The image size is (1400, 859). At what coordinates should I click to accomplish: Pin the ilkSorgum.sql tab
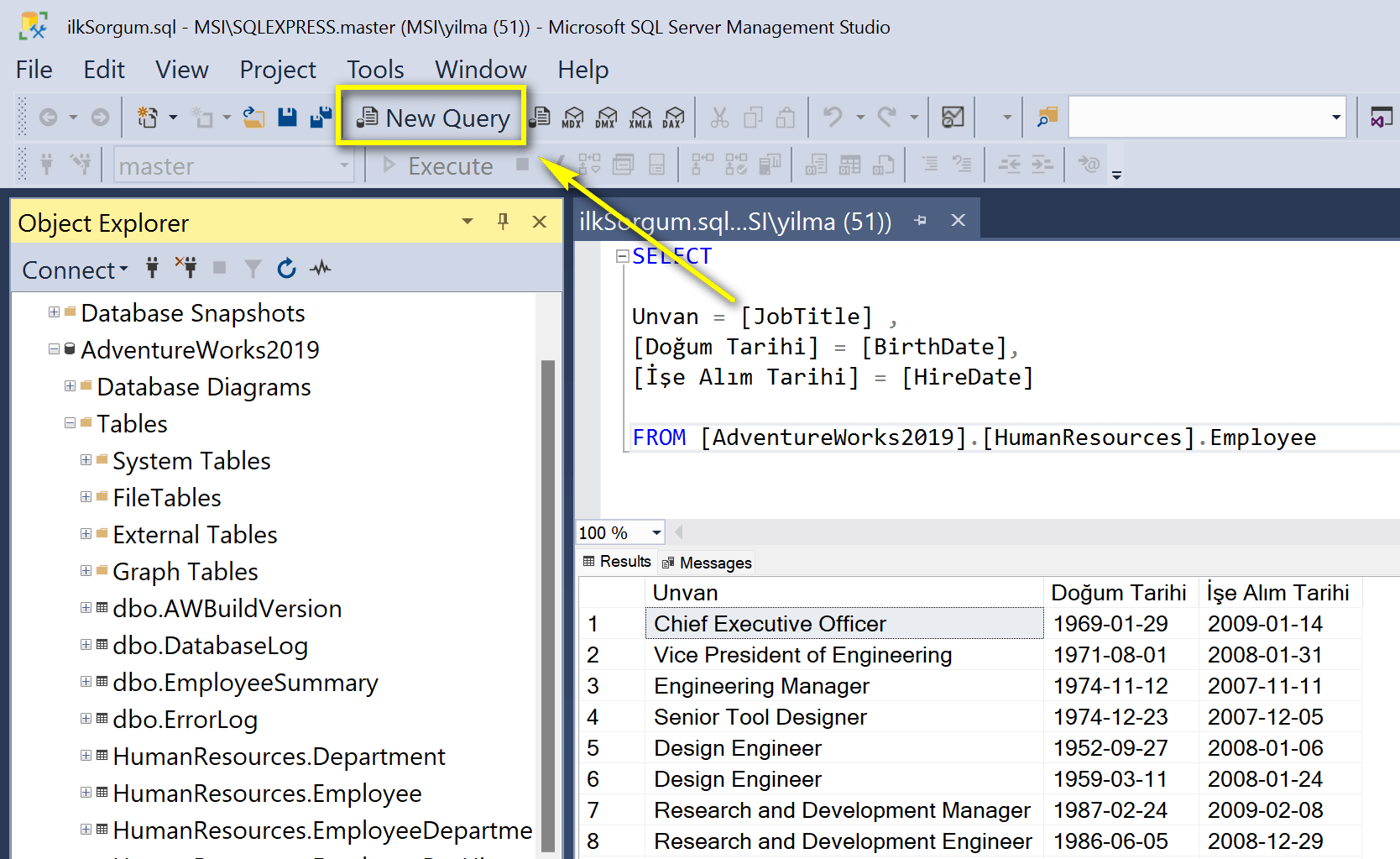click(921, 221)
